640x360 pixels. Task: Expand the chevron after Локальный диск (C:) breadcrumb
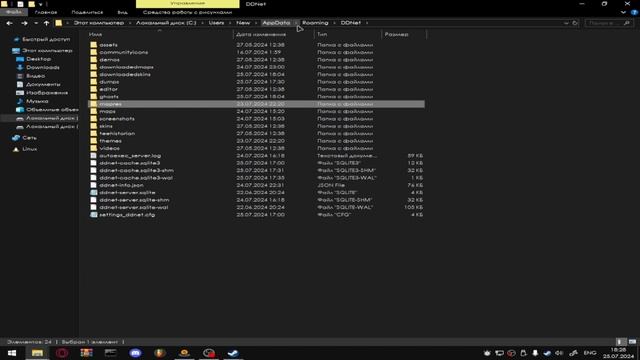click(202, 23)
